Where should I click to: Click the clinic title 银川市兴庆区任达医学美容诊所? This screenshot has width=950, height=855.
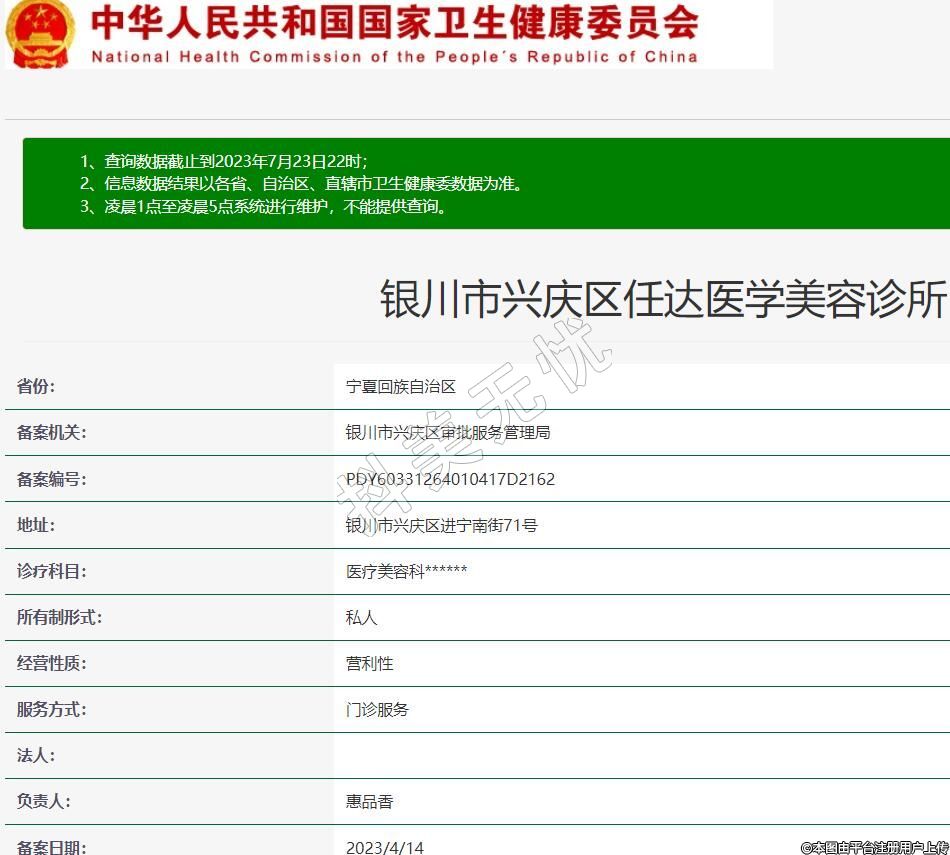tap(663, 299)
